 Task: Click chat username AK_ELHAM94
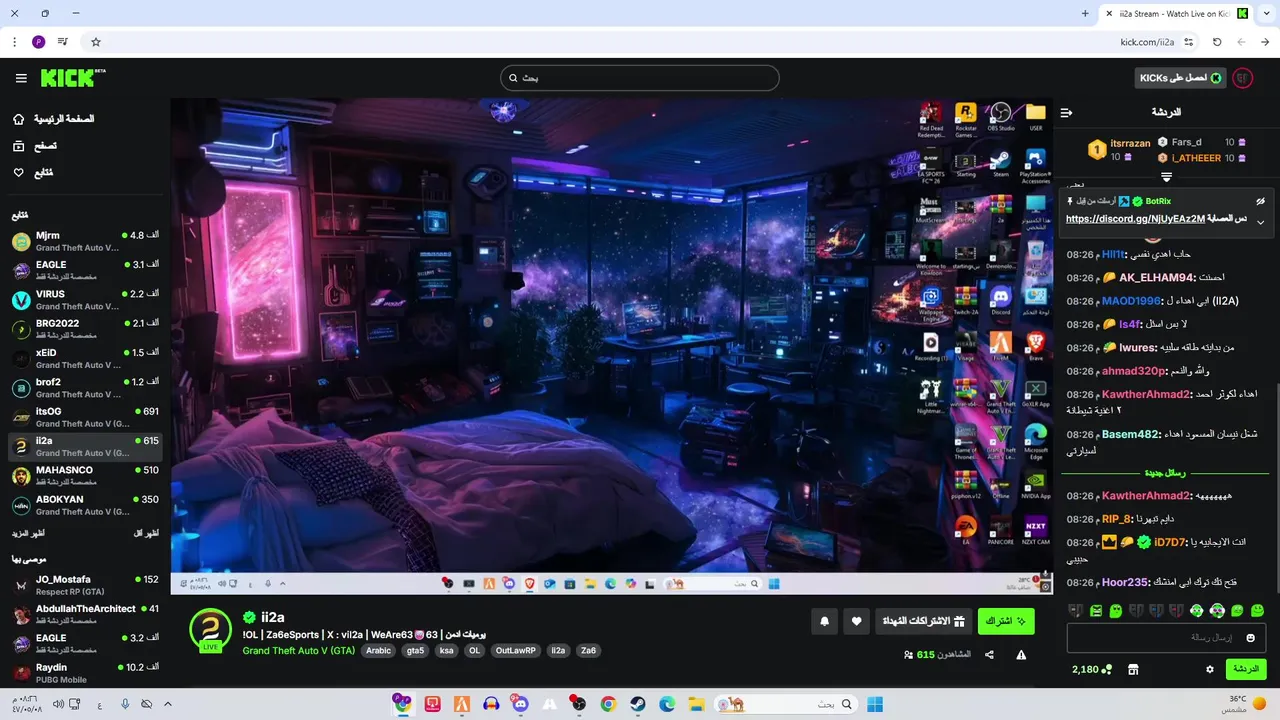[1157, 277]
